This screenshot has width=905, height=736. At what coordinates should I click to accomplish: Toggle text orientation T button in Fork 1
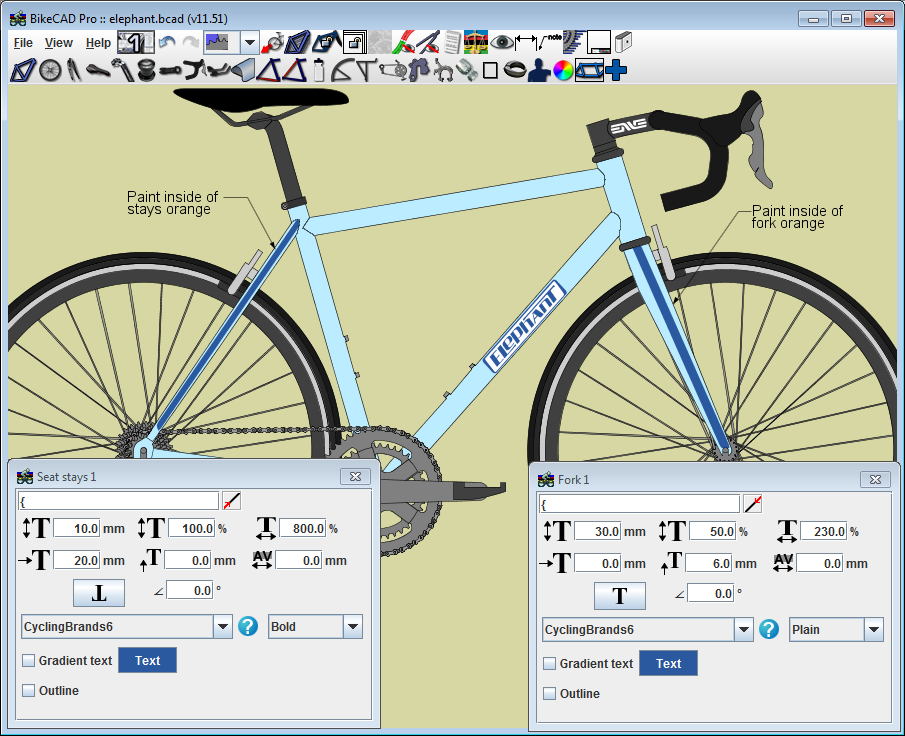(620, 596)
